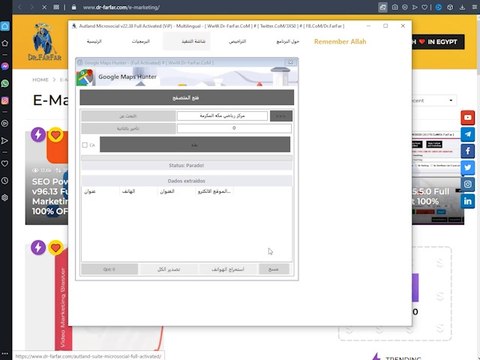Click the العنوان column header

pos(167,191)
